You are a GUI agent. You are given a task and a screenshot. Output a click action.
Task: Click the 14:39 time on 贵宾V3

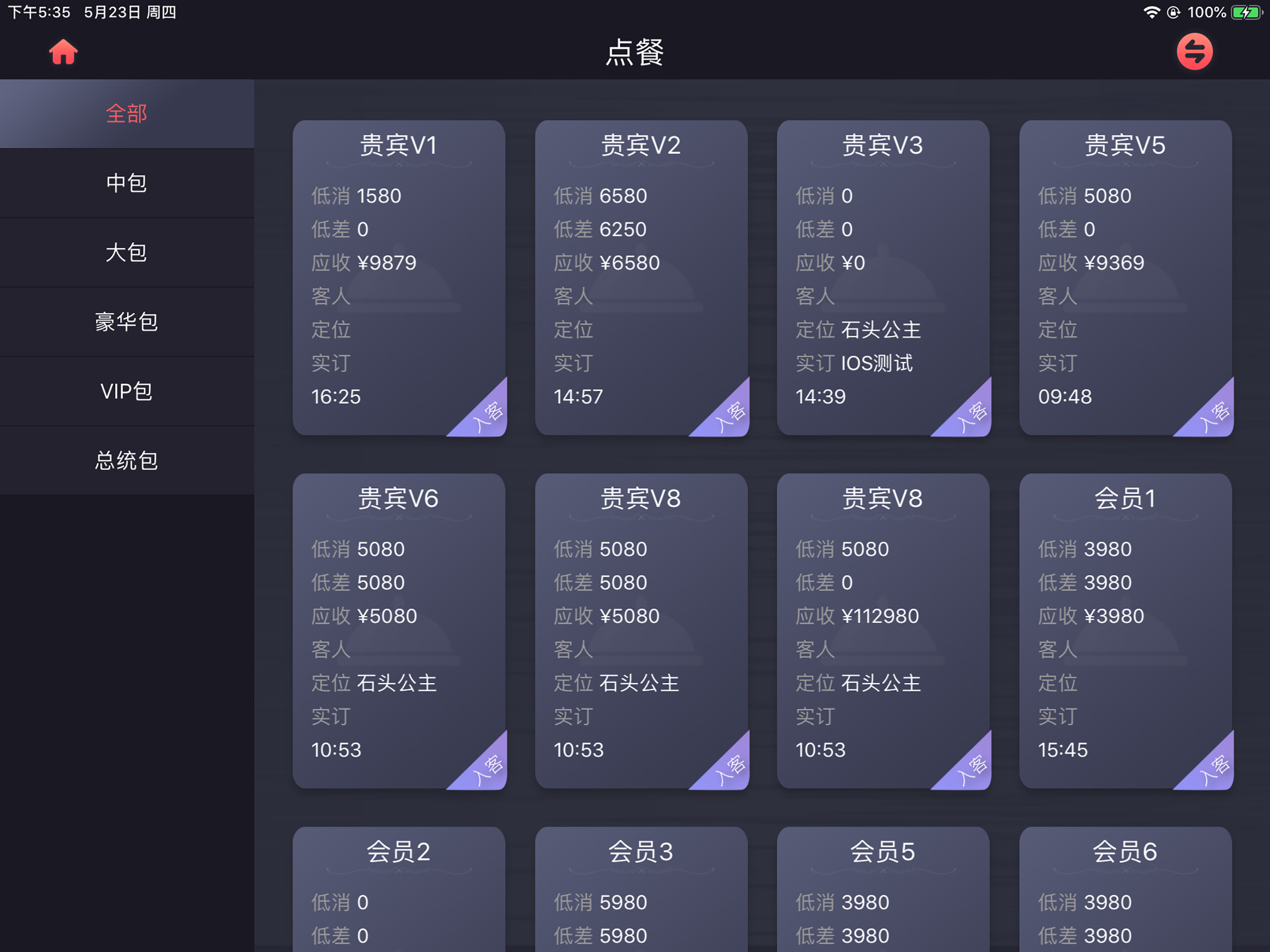tap(820, 397)
